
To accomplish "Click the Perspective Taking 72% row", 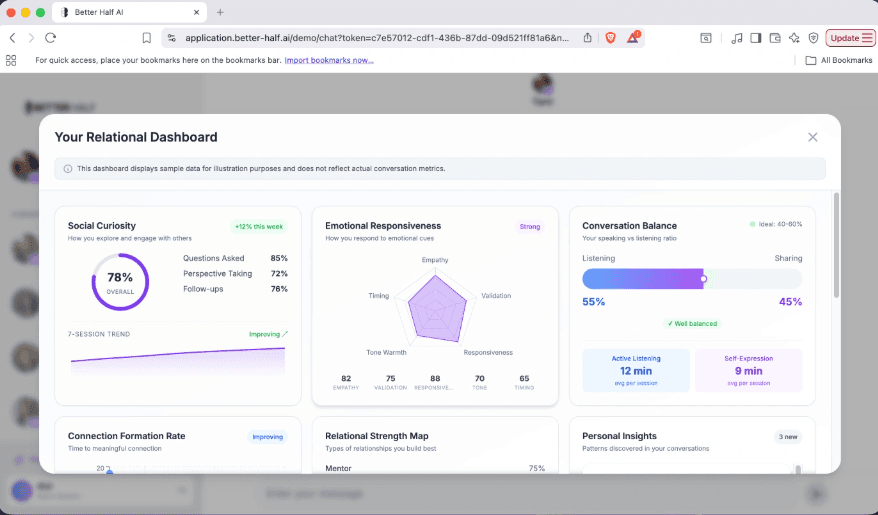I will (235, 274).
